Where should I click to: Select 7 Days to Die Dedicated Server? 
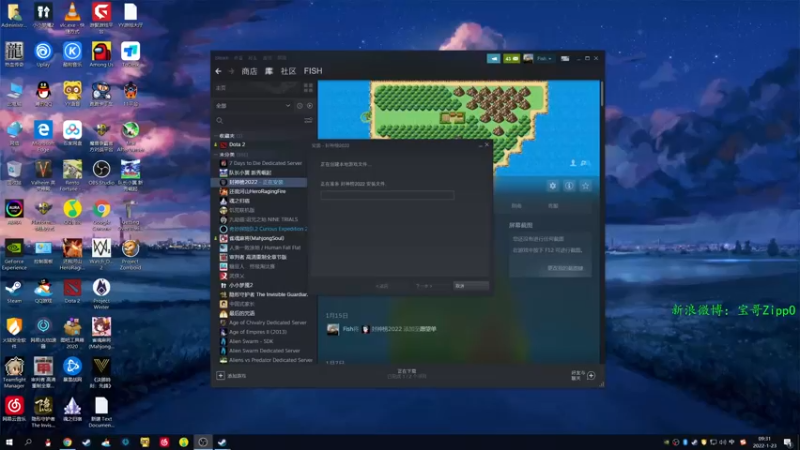coord(265,163)
